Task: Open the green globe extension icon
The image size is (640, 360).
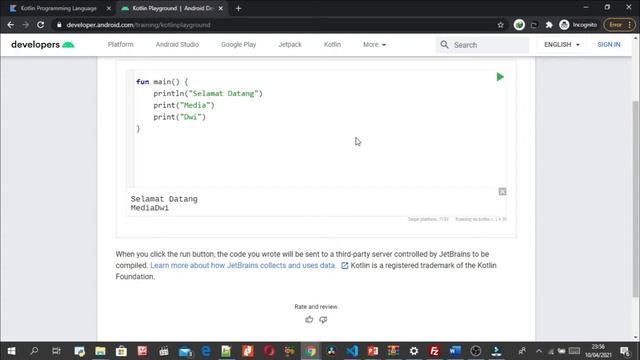Action: [x=519, y=25]
